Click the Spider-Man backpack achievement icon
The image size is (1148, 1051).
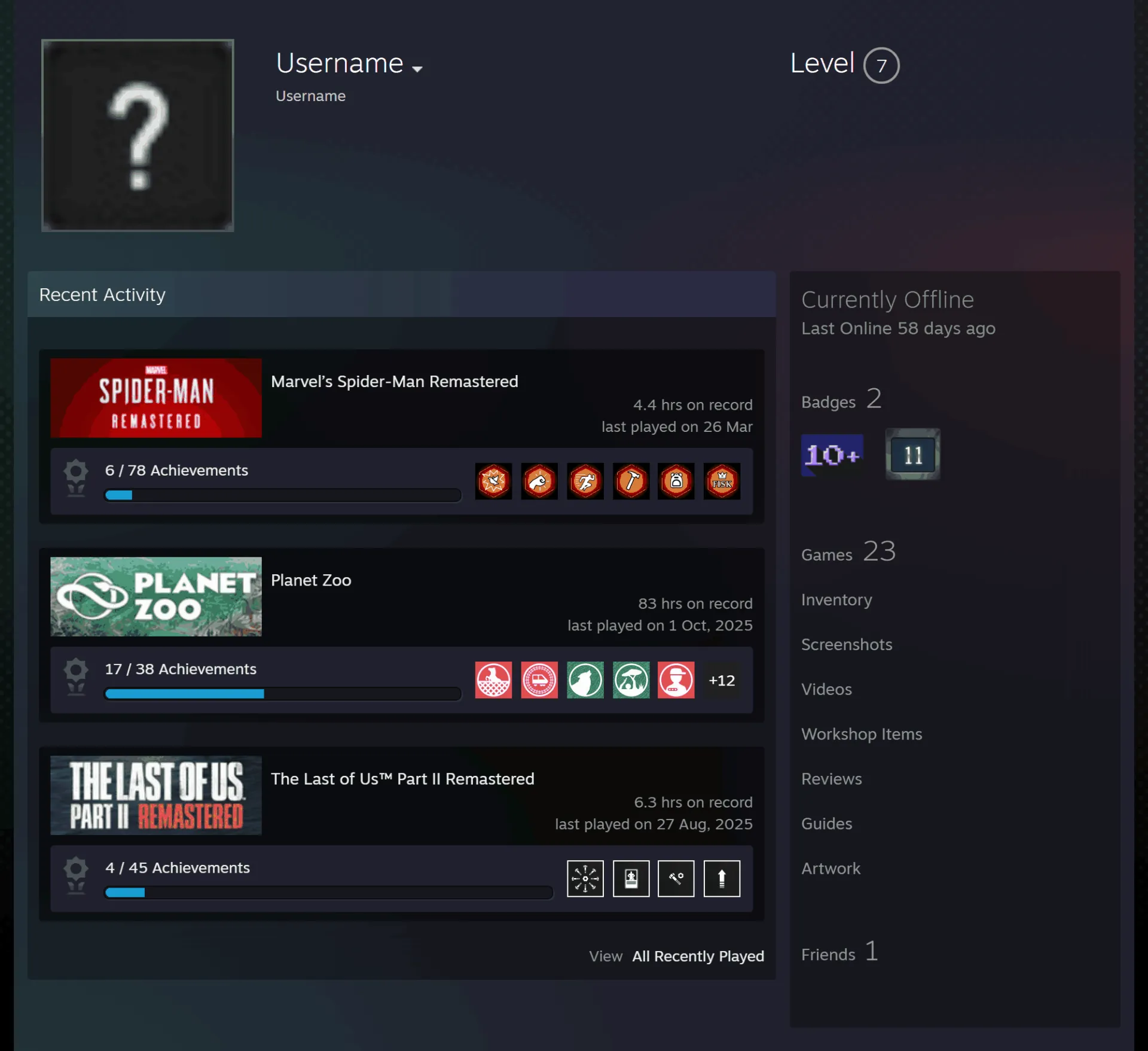(x=676, y=481)
